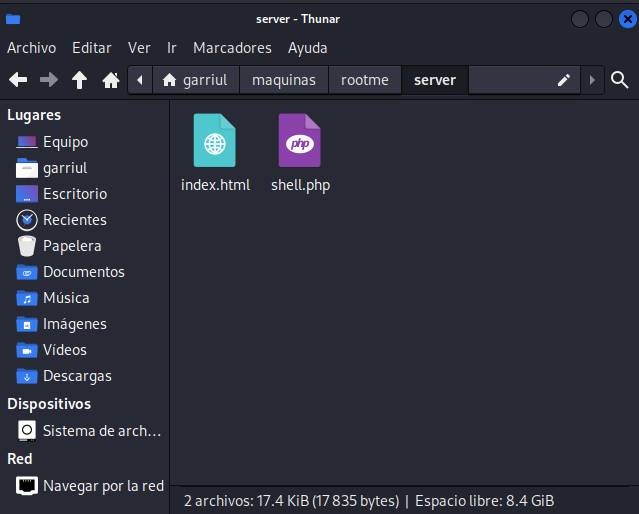Open the Marcadores menu
Image resolution: width=639 pixels, height=514 pixels.
pyautogui.click(x=232, y=48)
